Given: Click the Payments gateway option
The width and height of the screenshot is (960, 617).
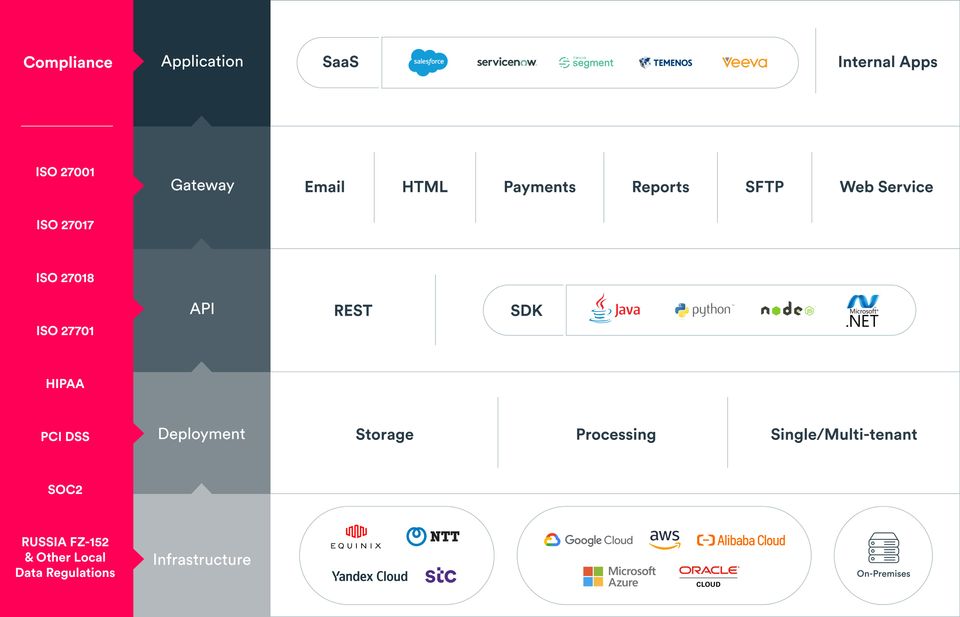Looking at the screenshot, I should (x=539, y=187).
